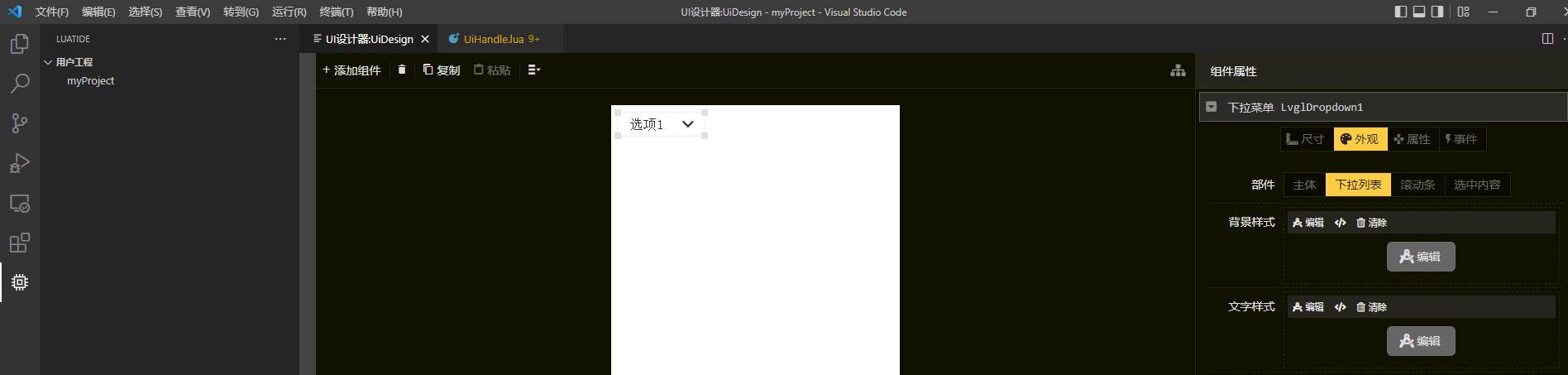Click small 编辑 in 文字样式 header row

tap(1308, 307)
